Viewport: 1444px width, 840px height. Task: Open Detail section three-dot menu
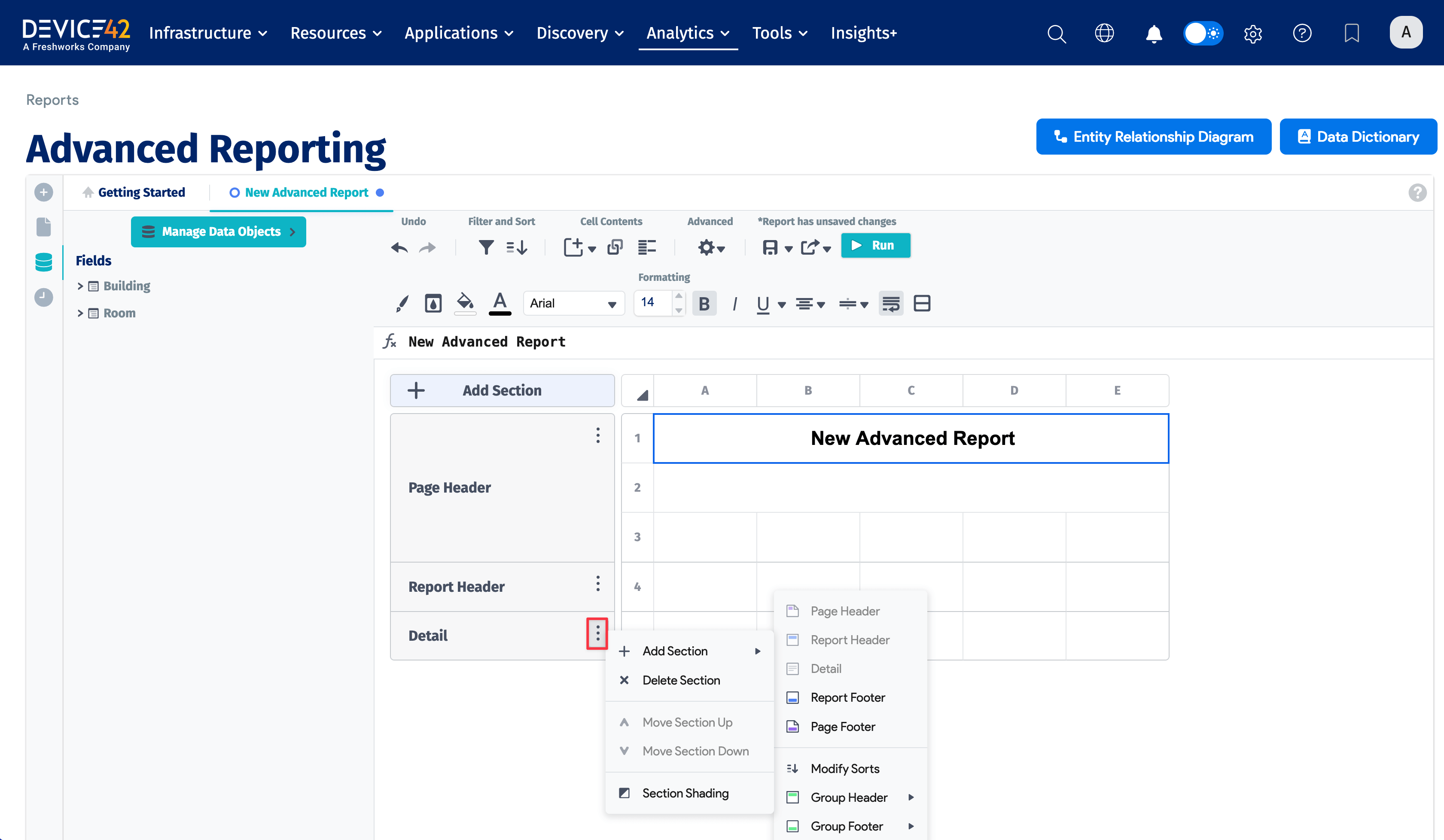(597, 634)
